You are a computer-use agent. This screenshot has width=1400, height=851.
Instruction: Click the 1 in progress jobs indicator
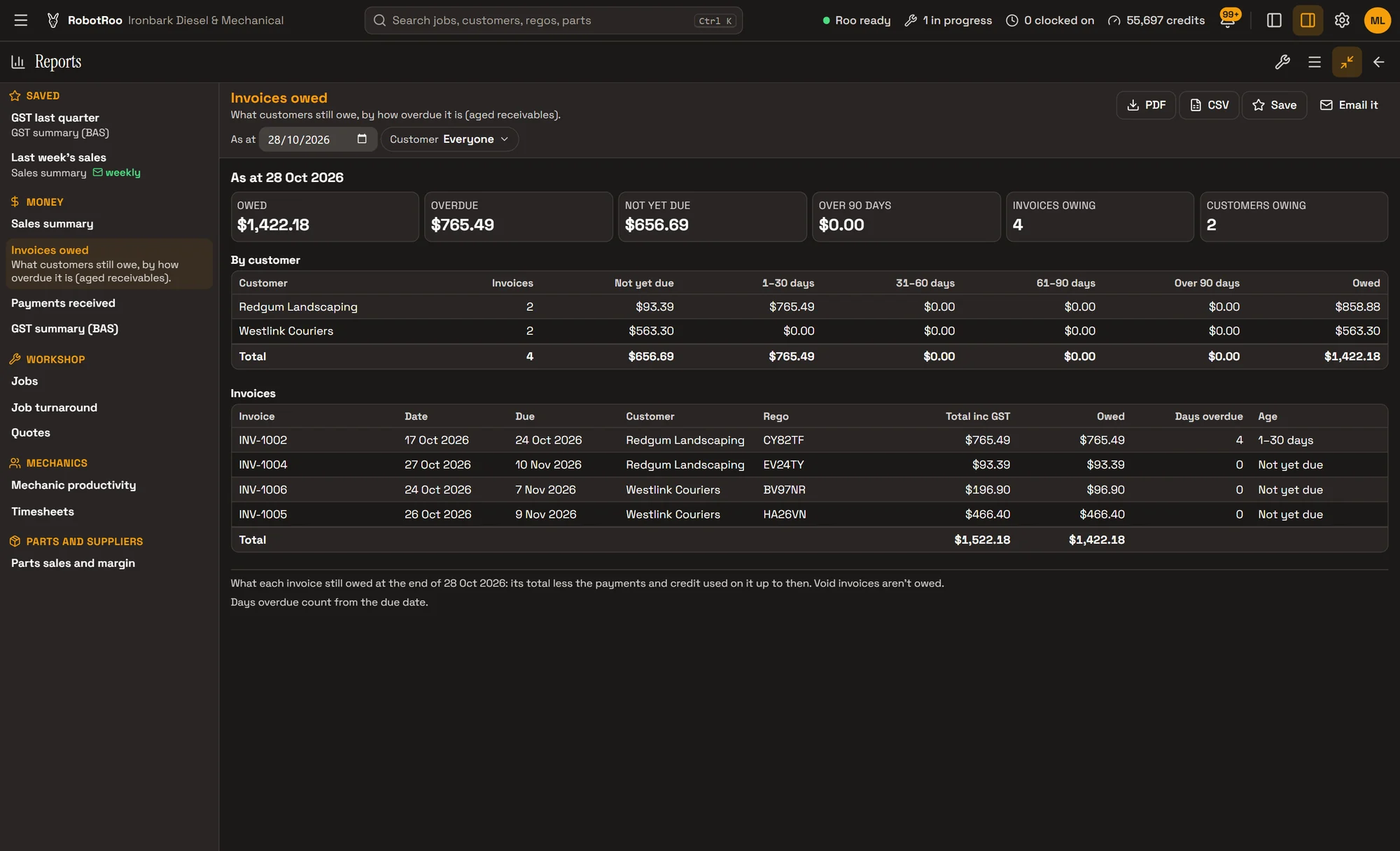(x=948, y=20)
